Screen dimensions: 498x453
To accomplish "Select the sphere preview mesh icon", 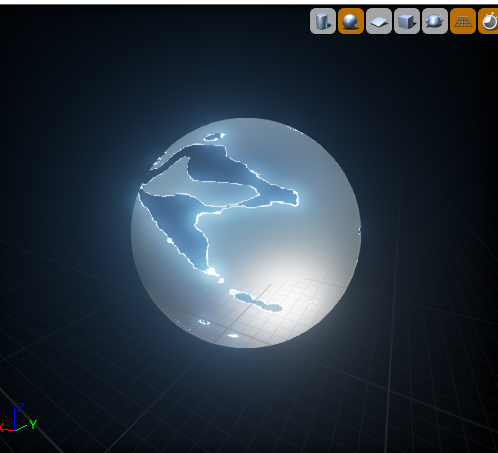I will tap(350, 21).
